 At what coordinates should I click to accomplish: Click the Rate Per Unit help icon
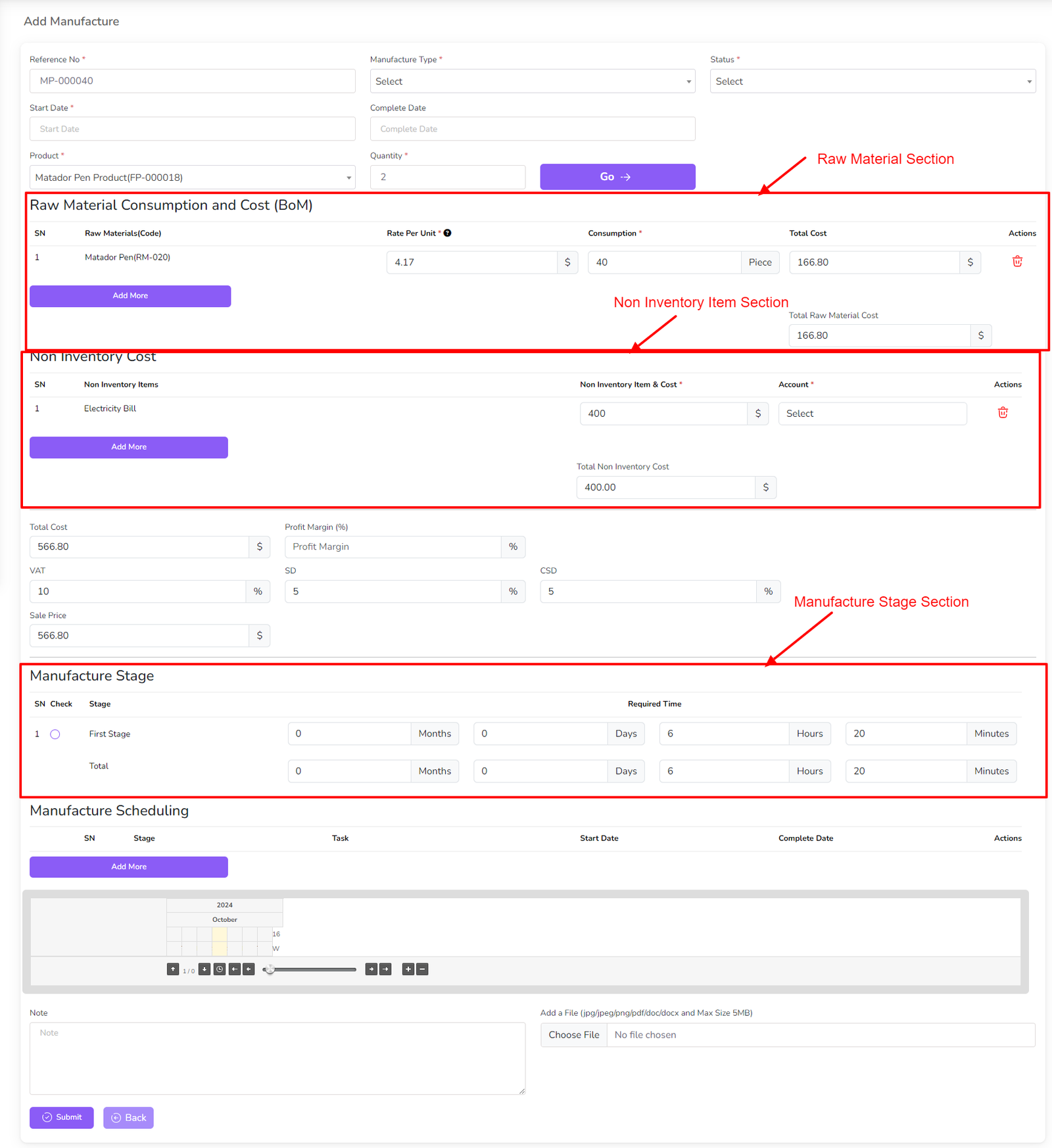tap(447, 233)
